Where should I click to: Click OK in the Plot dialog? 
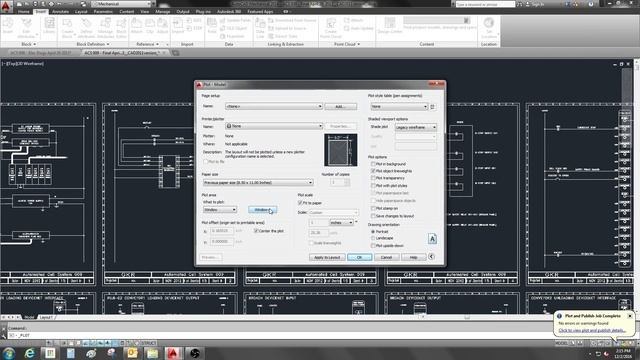coord(360,258)
